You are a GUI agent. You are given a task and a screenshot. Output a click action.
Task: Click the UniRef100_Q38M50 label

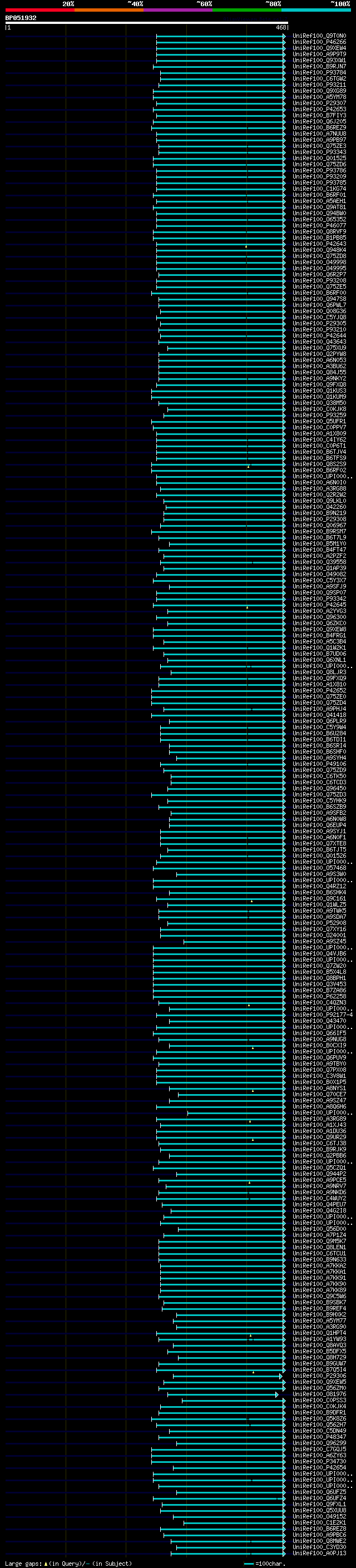(319, 403)
